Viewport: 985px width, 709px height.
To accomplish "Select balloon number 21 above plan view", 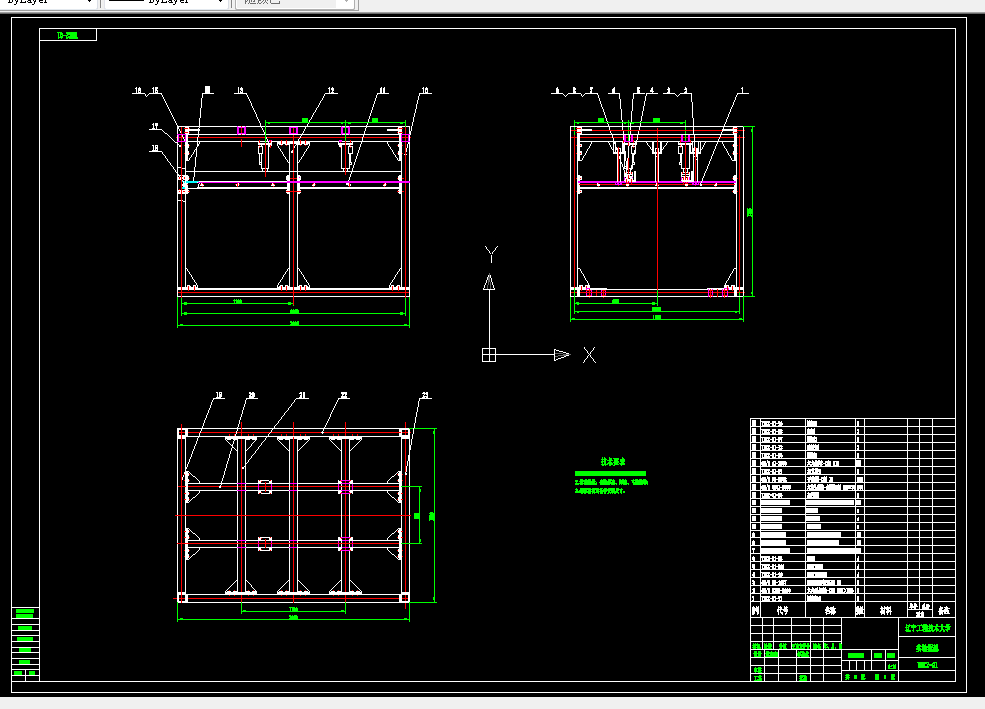I will 302,395.
